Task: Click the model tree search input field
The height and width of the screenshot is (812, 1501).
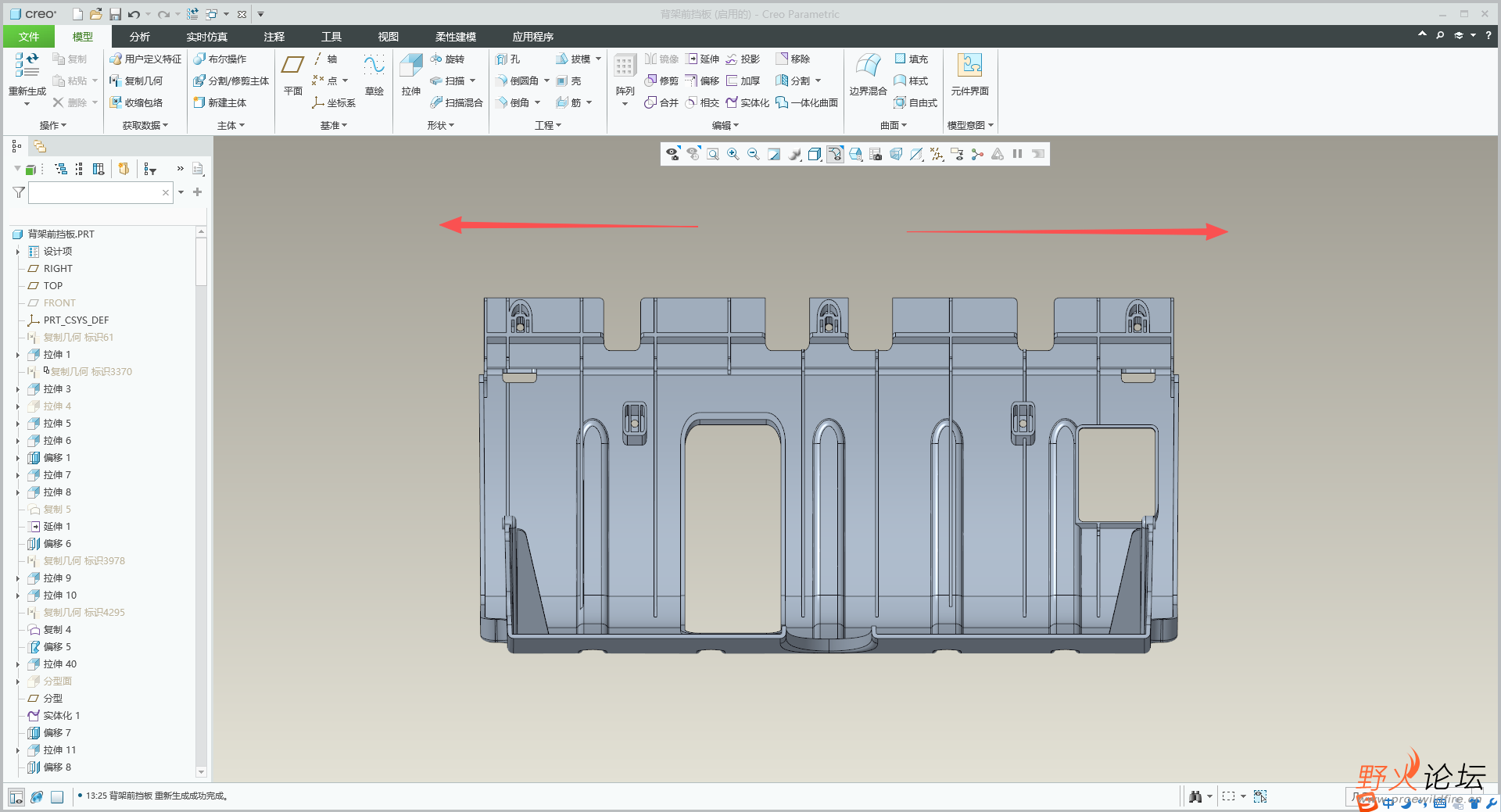Action: (x=94, y=192)
